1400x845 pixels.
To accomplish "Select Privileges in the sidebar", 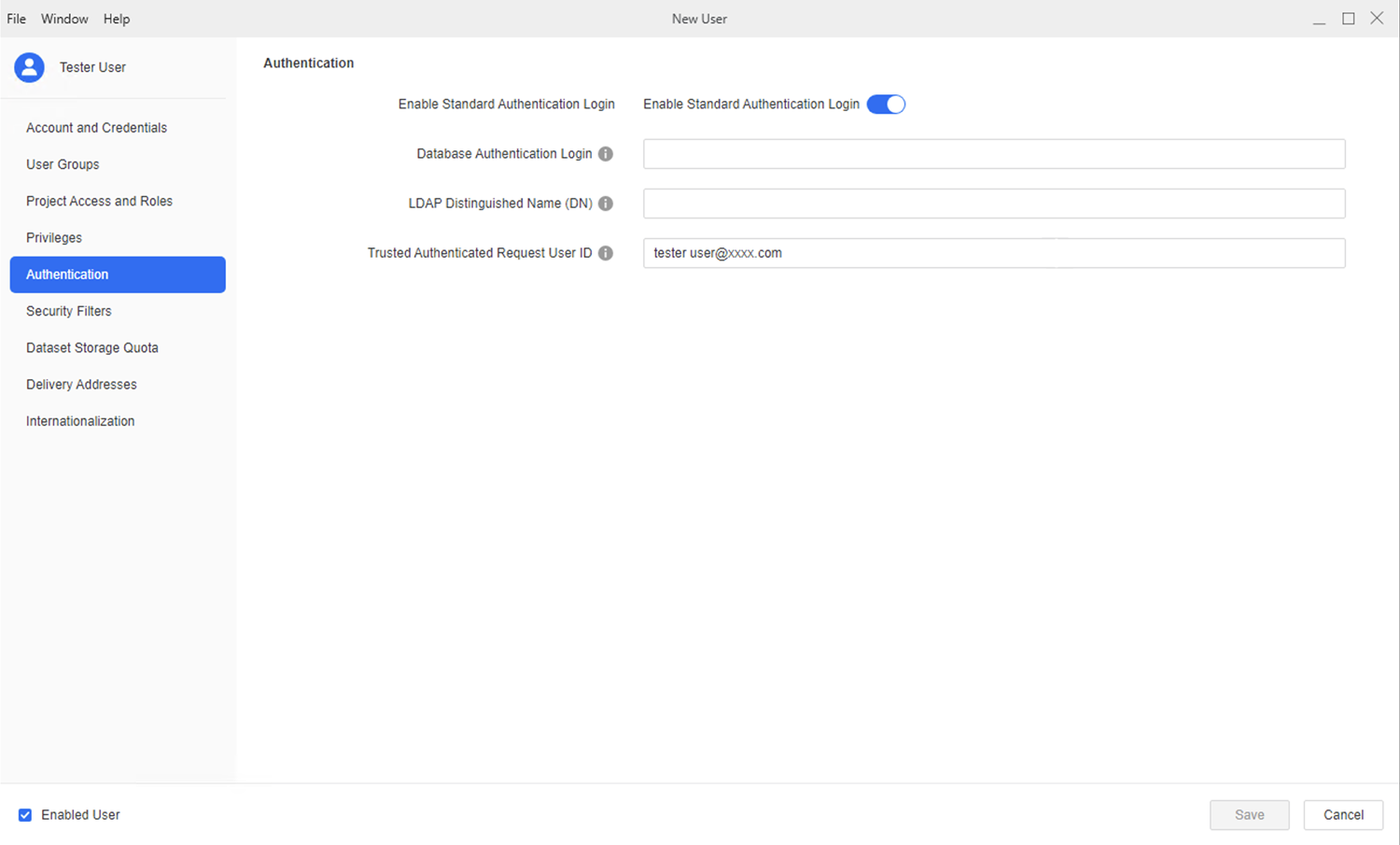I will [x=54, y=238].
